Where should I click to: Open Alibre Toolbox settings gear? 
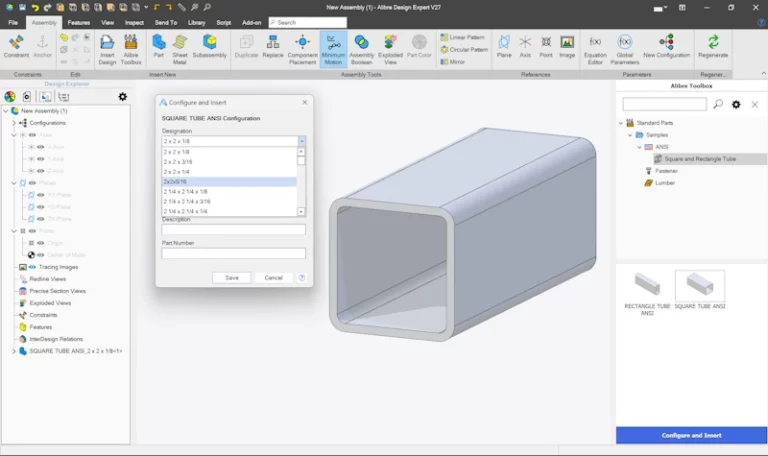[x=736, y=104]
